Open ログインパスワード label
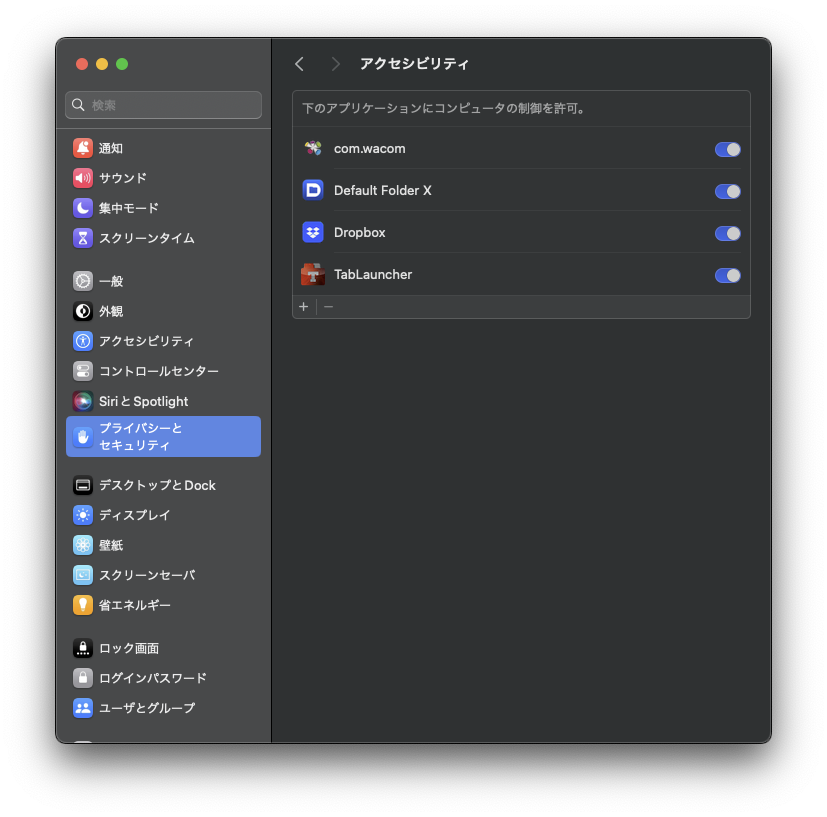 [152, 678]
